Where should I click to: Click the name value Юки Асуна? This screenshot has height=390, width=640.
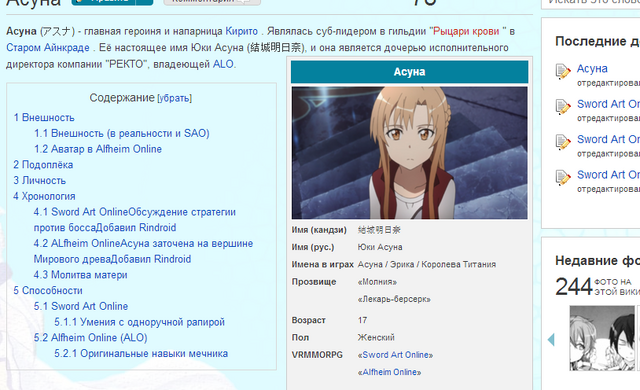(x=380, y=247)
